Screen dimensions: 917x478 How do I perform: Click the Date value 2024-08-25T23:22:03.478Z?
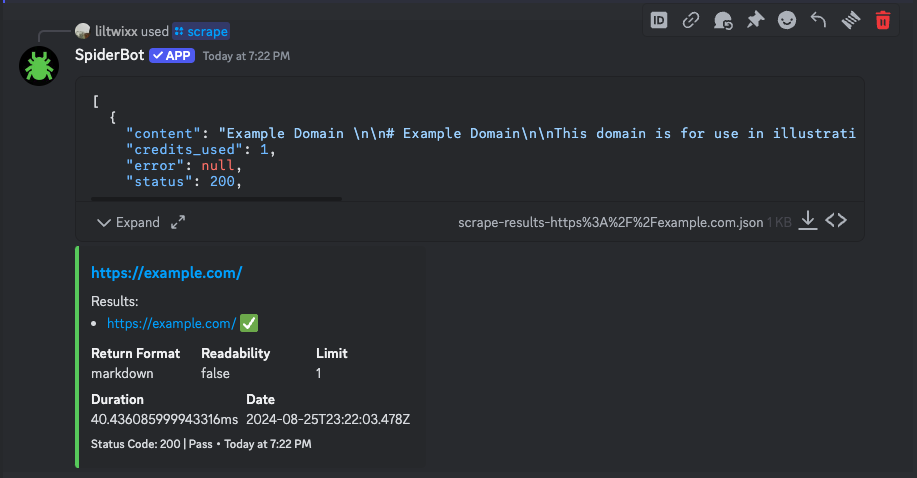(x=328, y=419)
